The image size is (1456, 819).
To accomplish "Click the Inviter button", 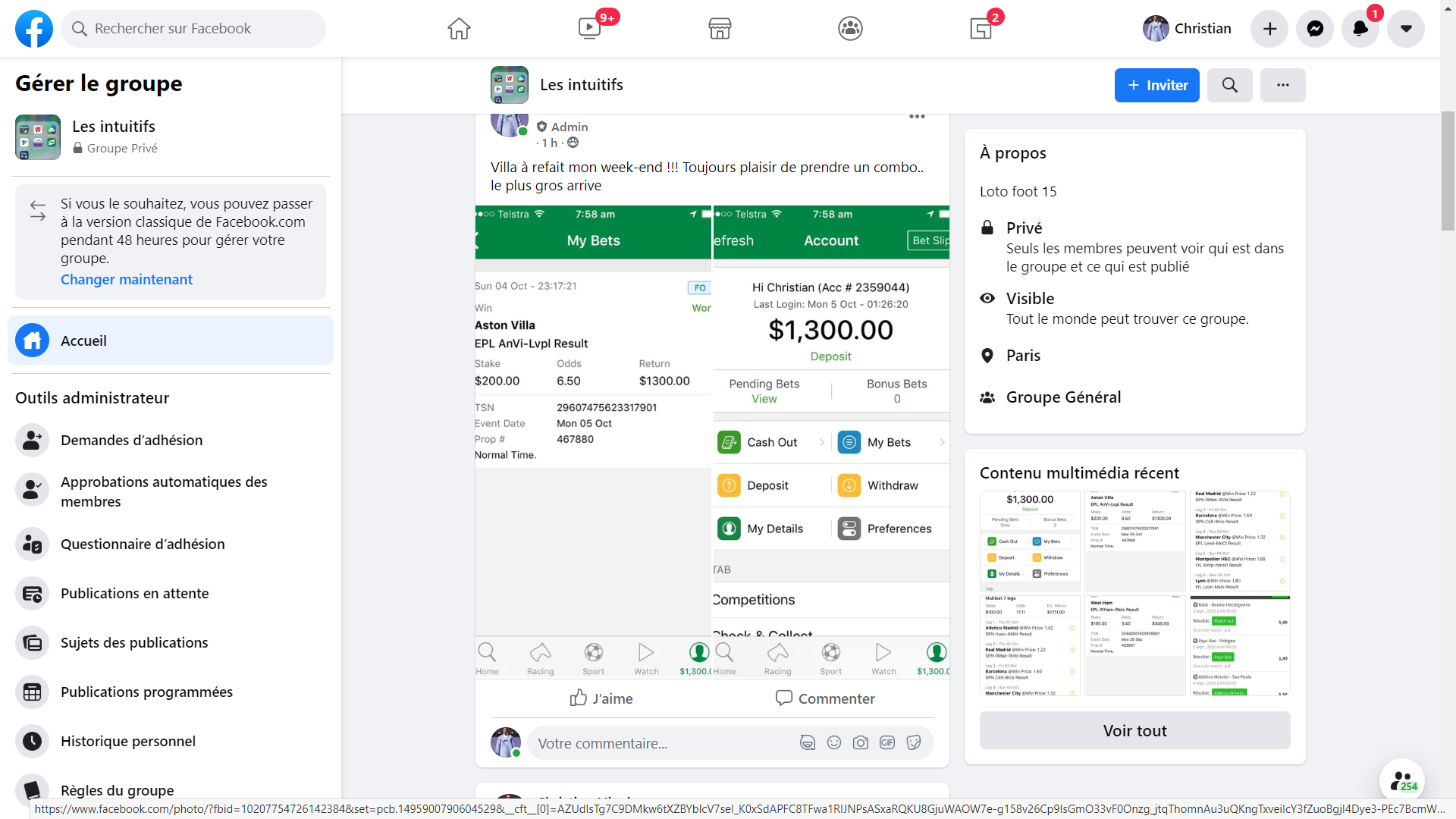I will [1156, 85].
